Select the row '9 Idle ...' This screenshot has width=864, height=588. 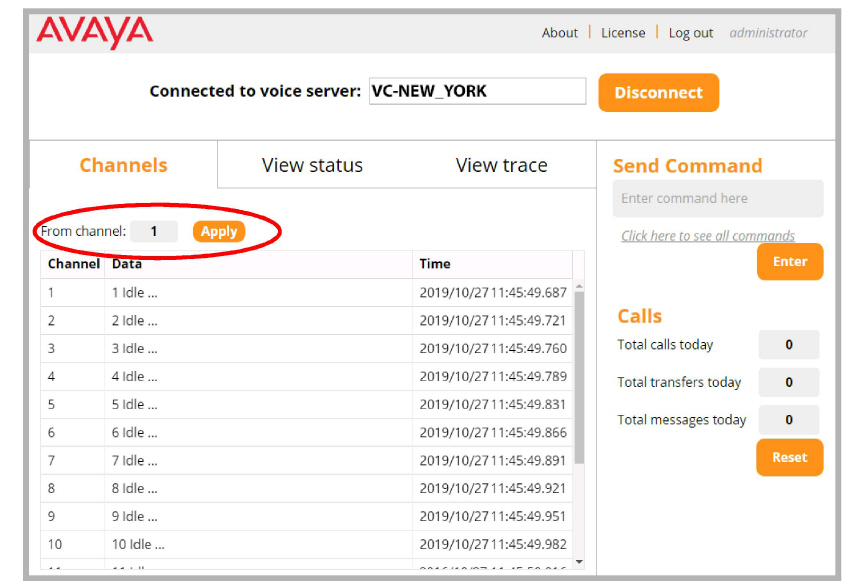coord(306,516)
